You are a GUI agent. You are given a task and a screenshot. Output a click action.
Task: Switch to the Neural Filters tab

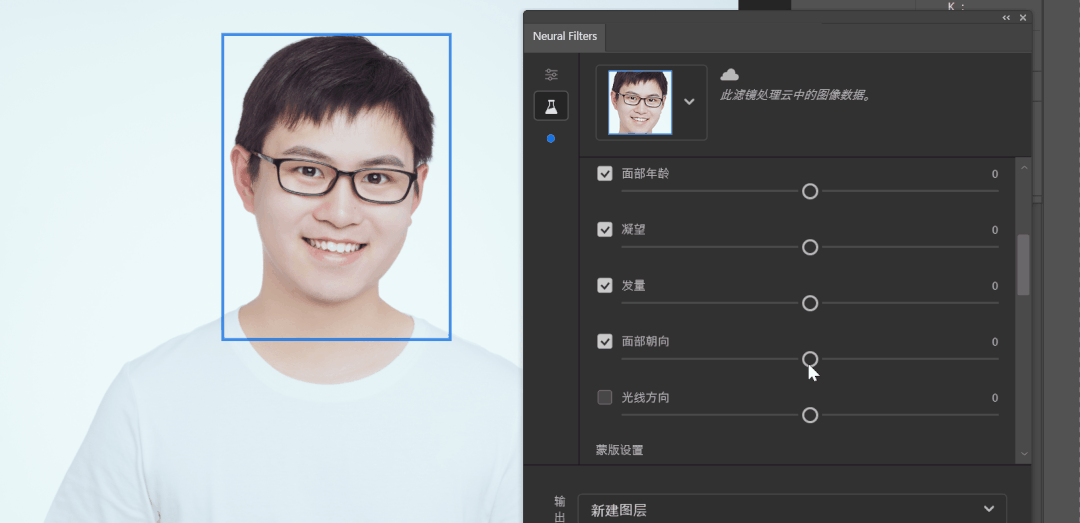click(x=565, y=37)
